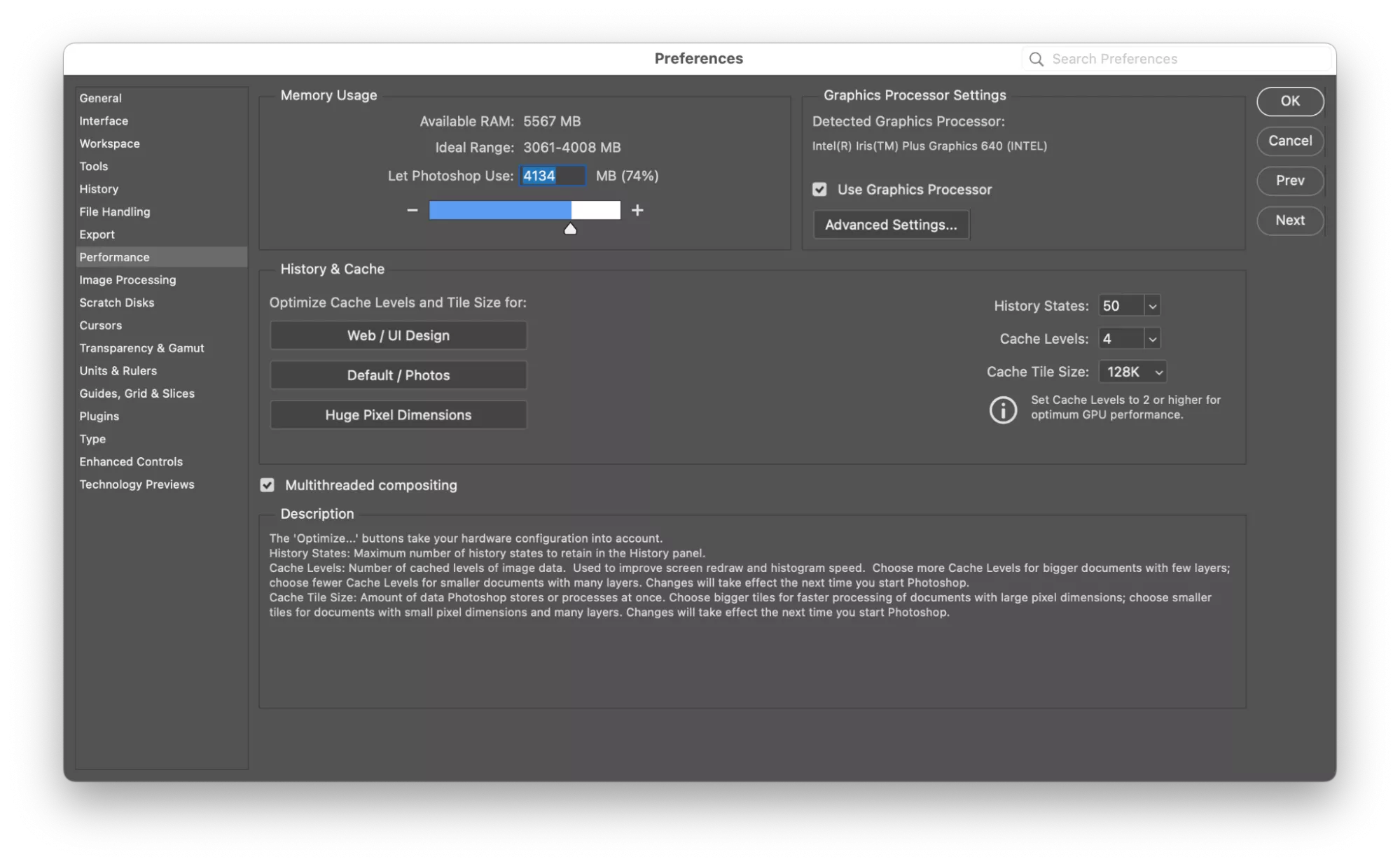1400x866 pixels.
Task: Expand the Cache Levels dropdown
Action: tap(1152, 339)
